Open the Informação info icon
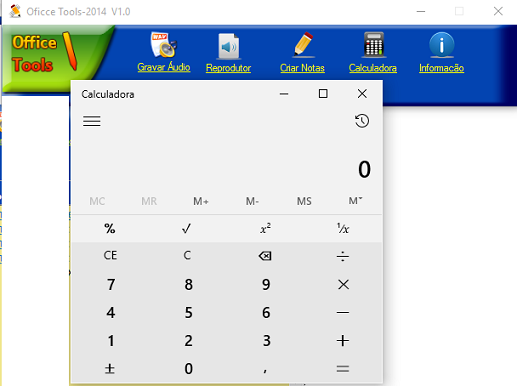 tap(441, 45)
